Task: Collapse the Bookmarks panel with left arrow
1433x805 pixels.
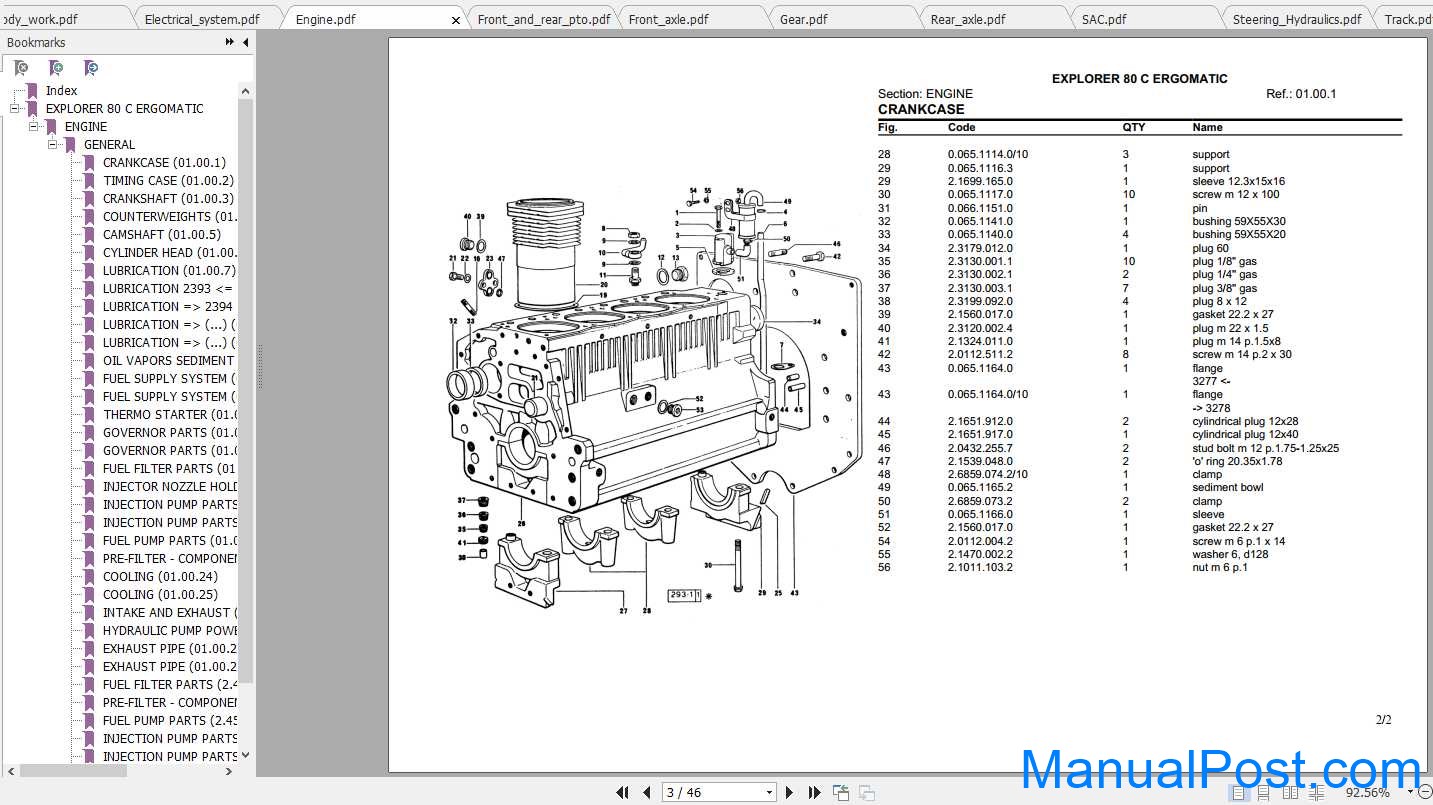Action: tap(246, 42)
